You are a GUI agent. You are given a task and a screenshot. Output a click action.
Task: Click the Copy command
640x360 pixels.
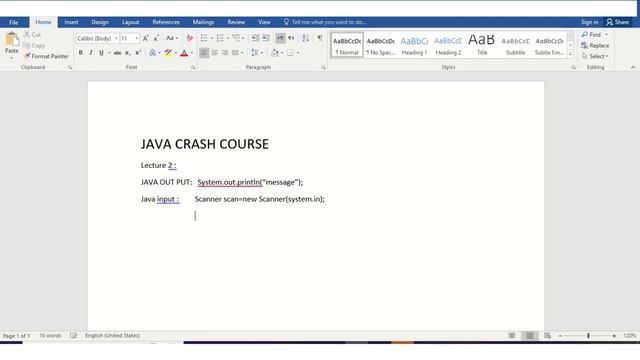coord(34,45)
